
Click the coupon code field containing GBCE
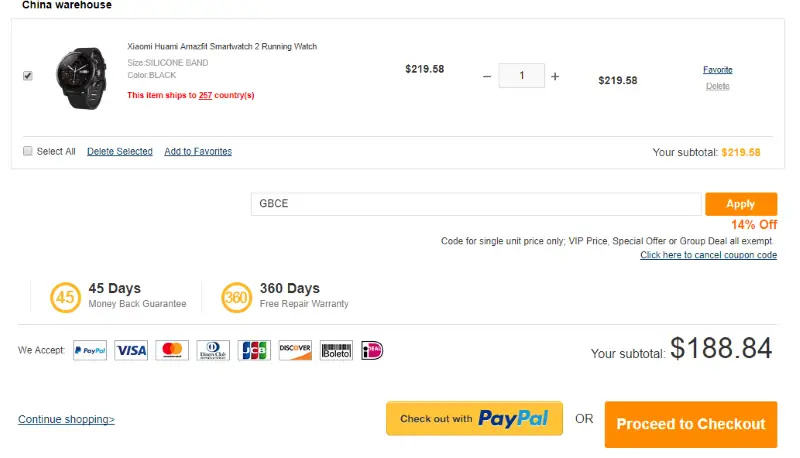[476, 203]
